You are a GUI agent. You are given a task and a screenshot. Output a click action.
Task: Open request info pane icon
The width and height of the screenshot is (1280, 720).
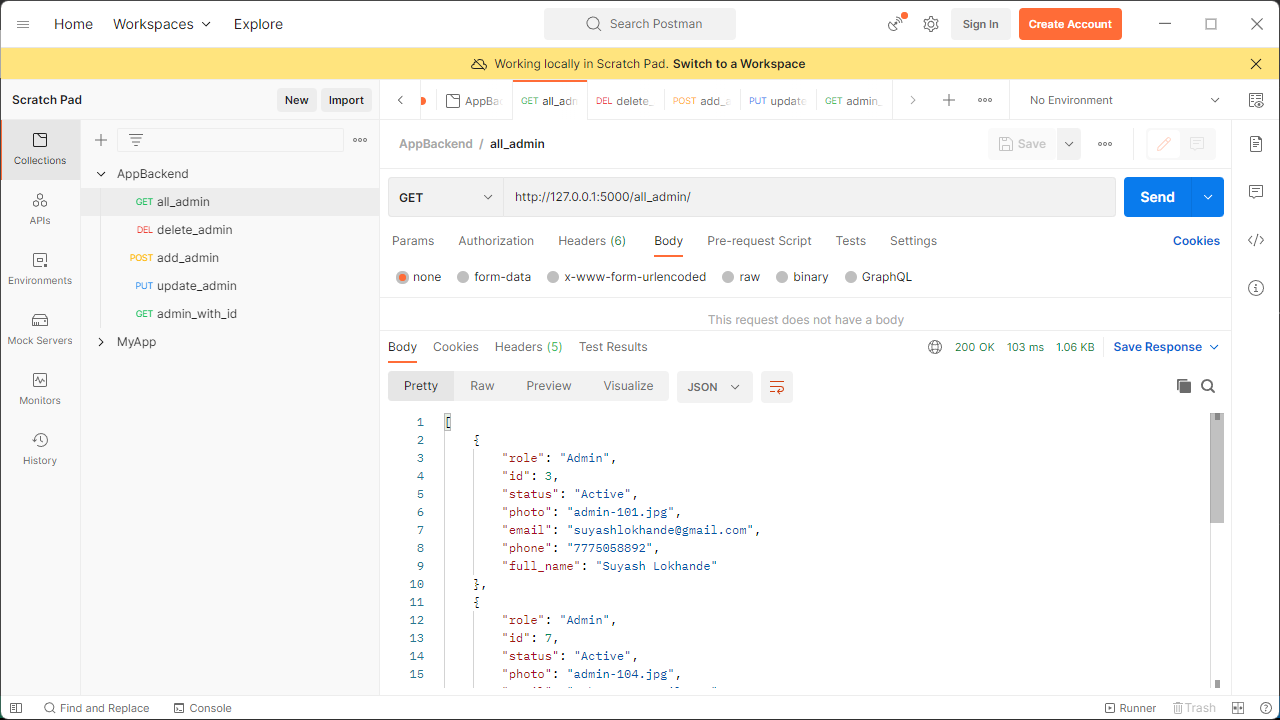point(1256,288)
